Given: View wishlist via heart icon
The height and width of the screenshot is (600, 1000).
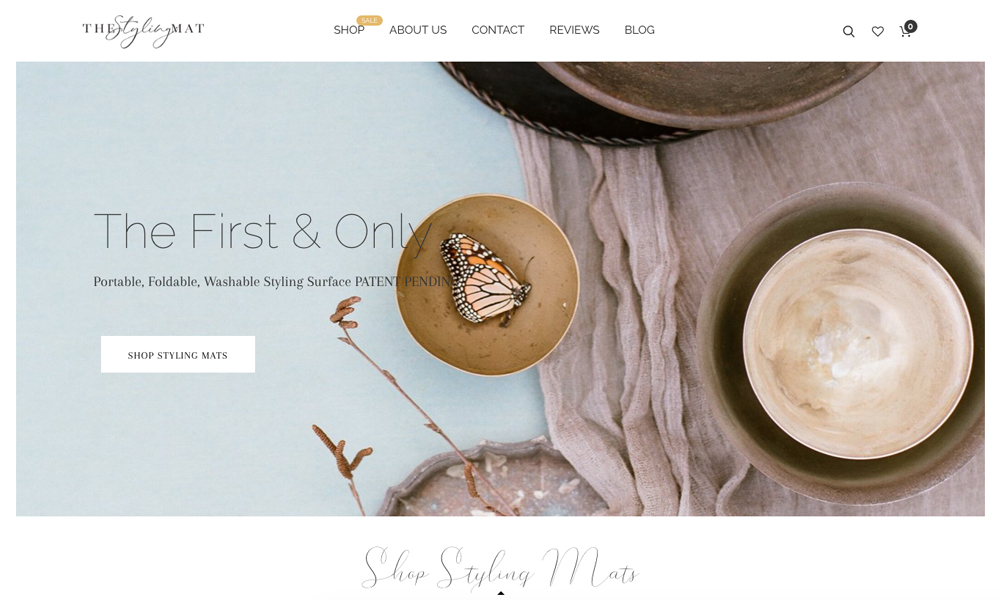Looking at the screenshot, I should point(878,31).
